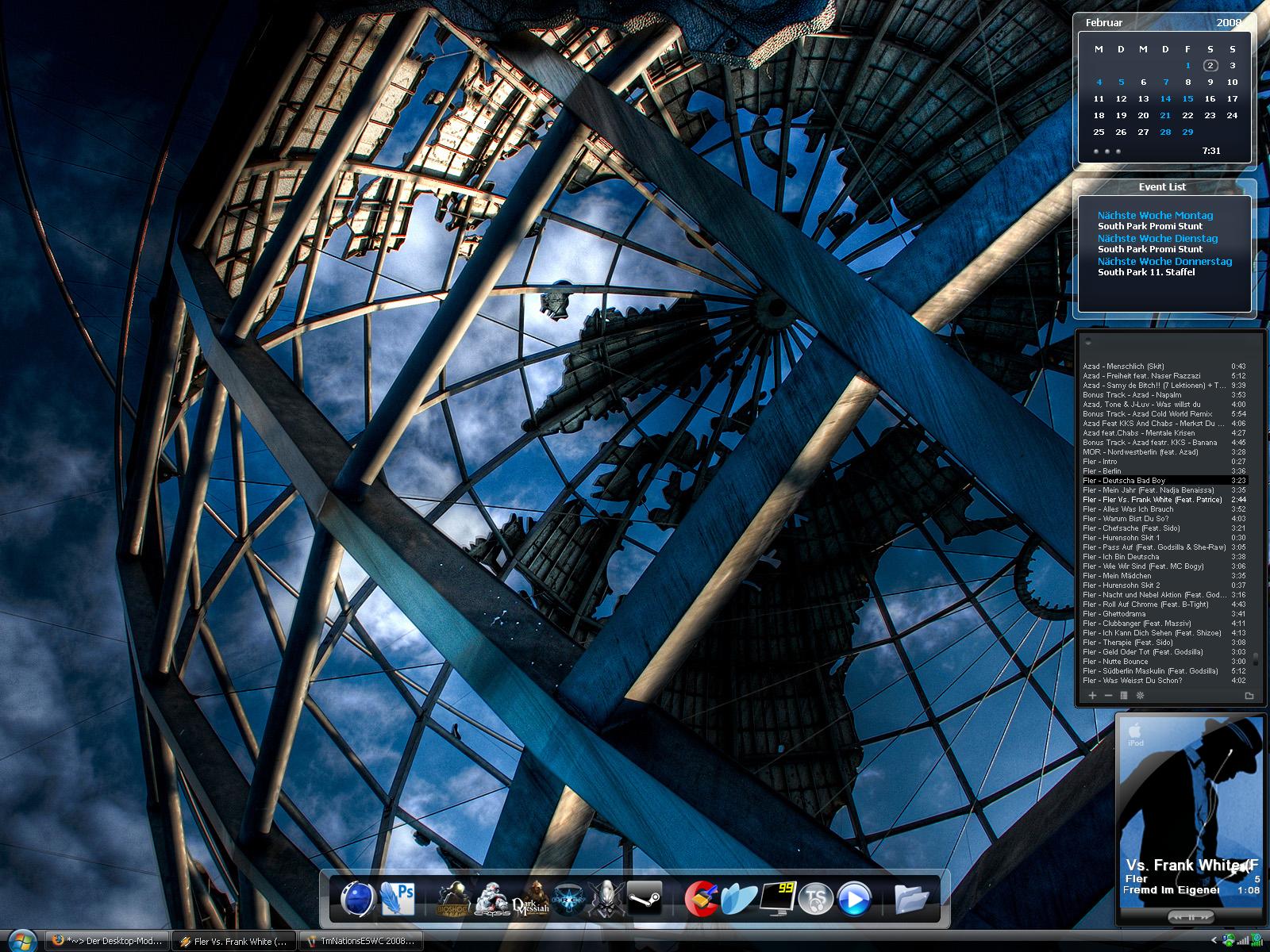Skip to next track on iPod widget
Image resolution: width=1270 pixels, height=952 pixels.
point(1206,917)
